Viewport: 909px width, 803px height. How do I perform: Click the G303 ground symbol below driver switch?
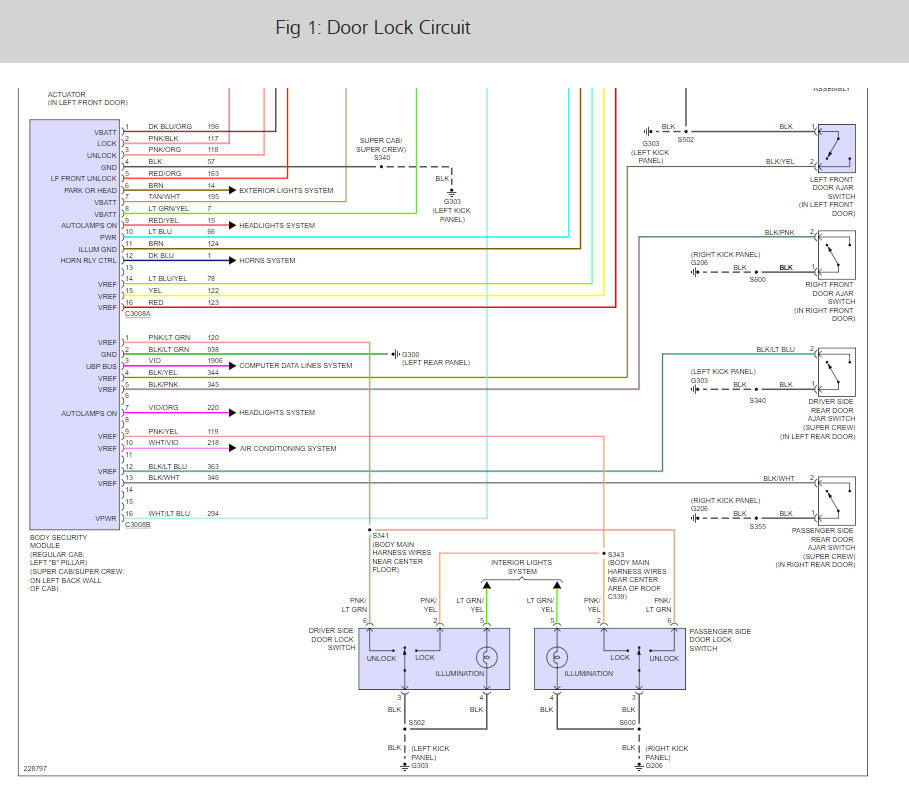click(x=405, y=766)
